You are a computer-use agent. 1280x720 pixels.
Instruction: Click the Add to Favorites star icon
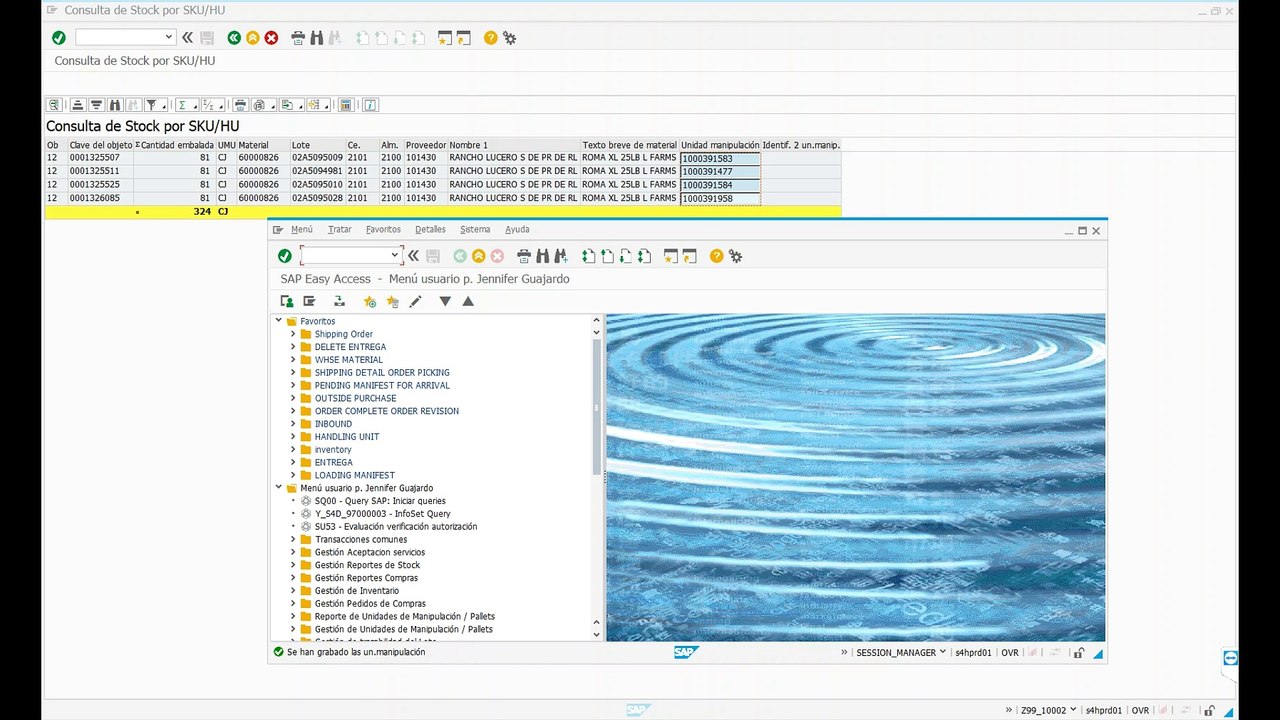pyautogui.click(x=370, y=301)
